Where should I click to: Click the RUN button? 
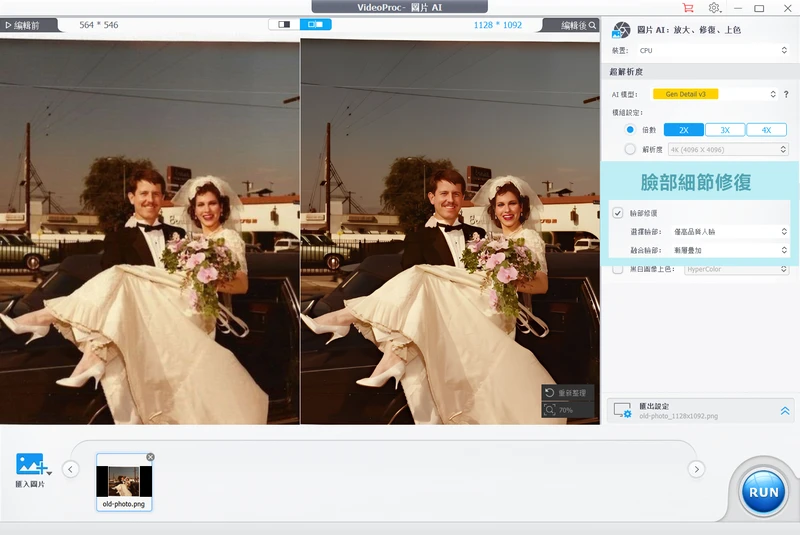coord(764,492)
